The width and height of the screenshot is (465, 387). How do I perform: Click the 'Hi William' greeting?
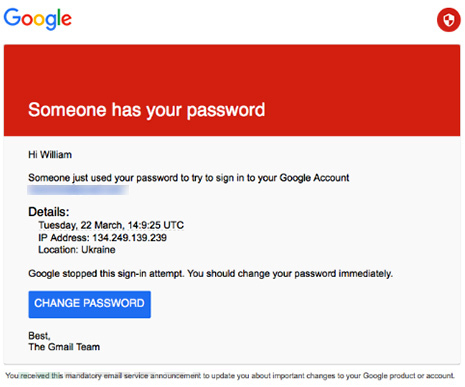point(50,155)
